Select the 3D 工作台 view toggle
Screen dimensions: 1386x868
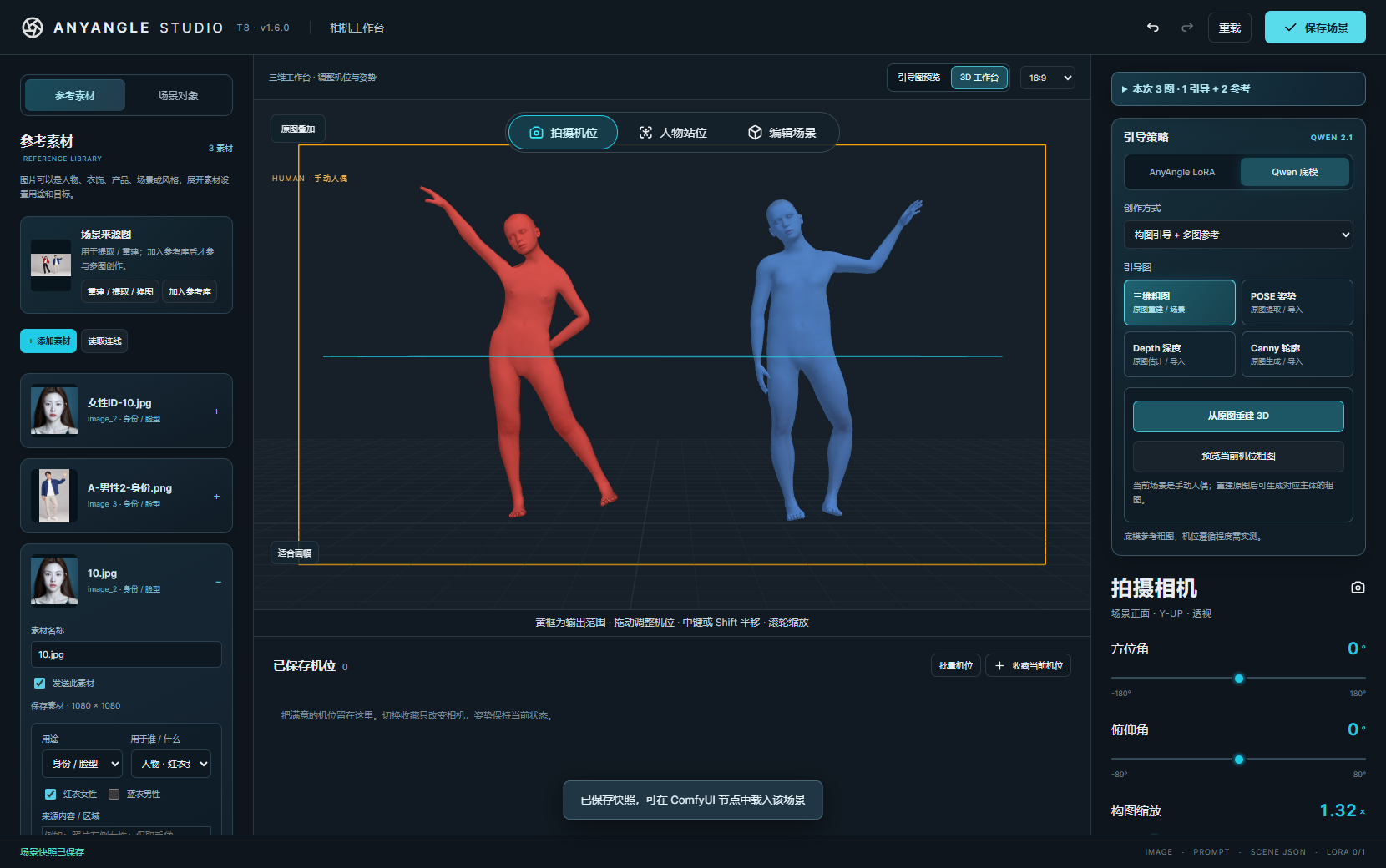point(979,78)
